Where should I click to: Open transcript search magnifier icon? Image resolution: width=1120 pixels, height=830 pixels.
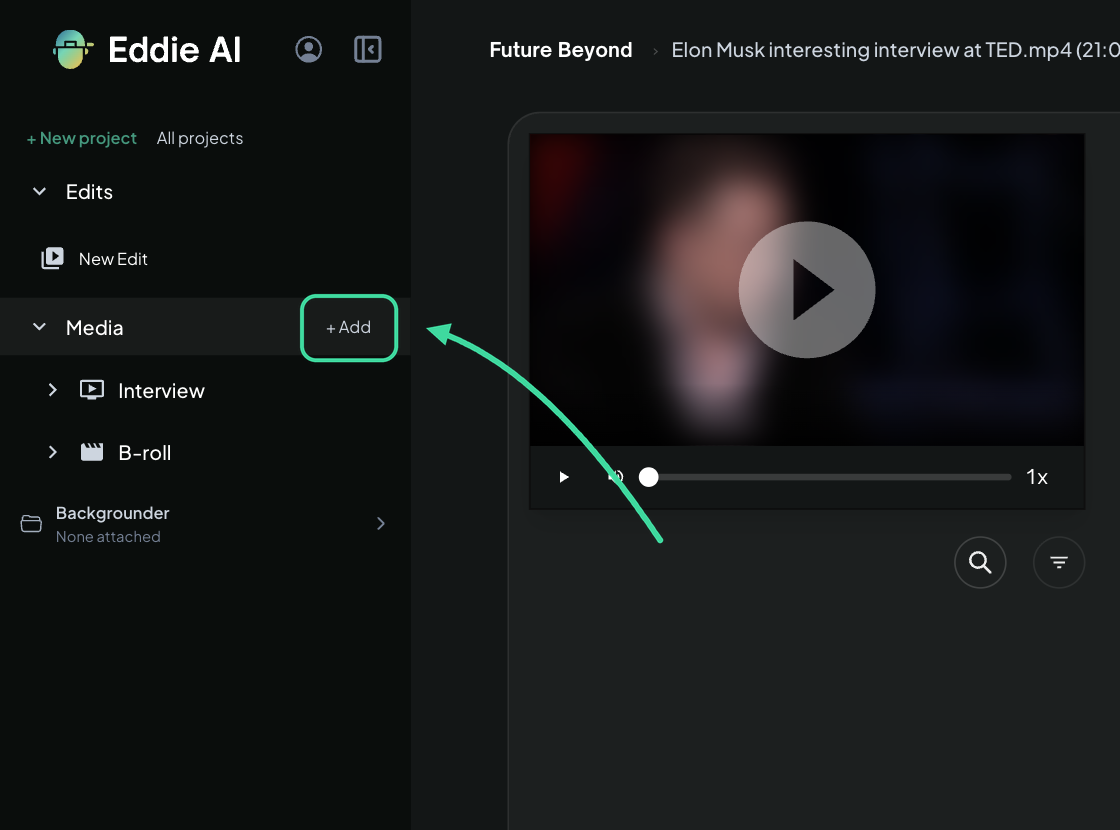click(980, 562)
